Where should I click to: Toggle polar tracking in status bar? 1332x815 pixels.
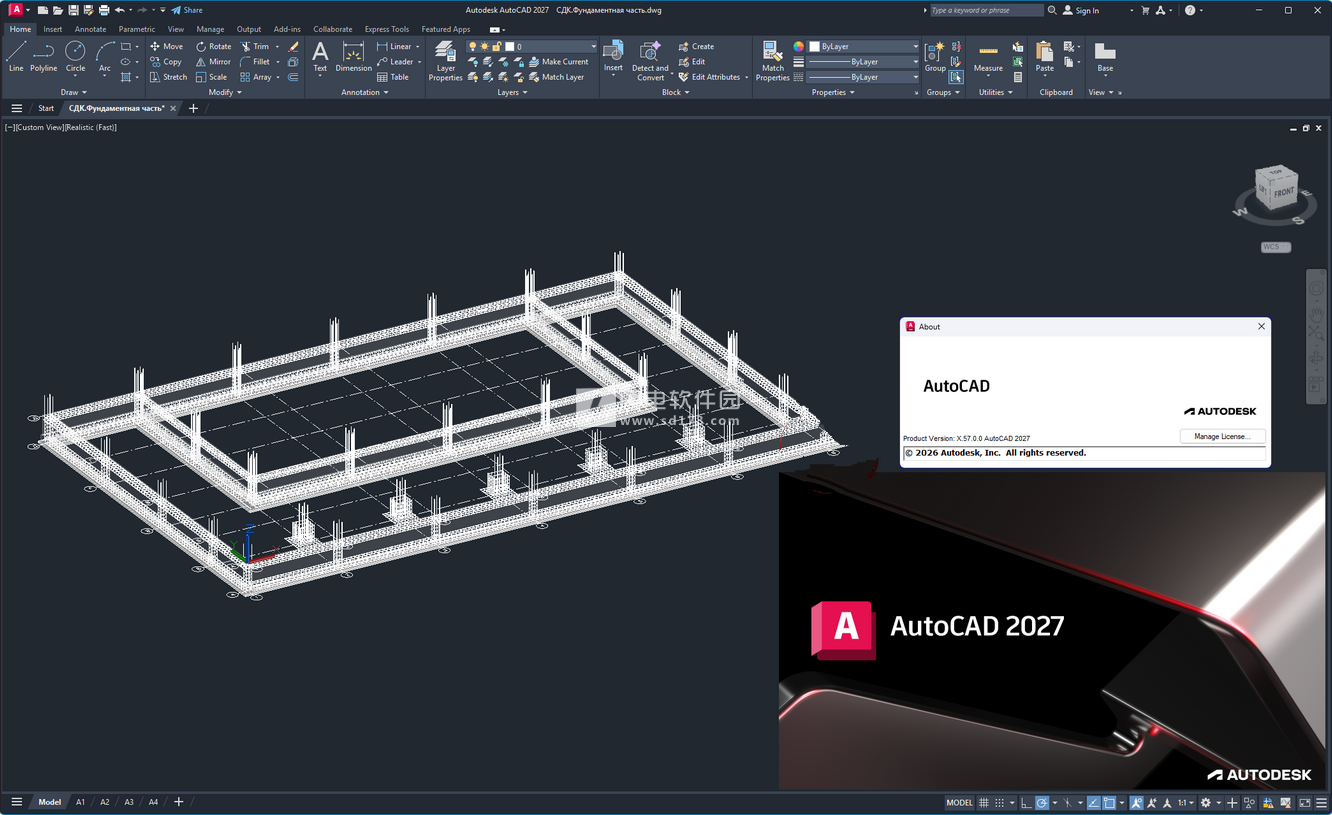pyautogui.click(x=1042, y=803)
